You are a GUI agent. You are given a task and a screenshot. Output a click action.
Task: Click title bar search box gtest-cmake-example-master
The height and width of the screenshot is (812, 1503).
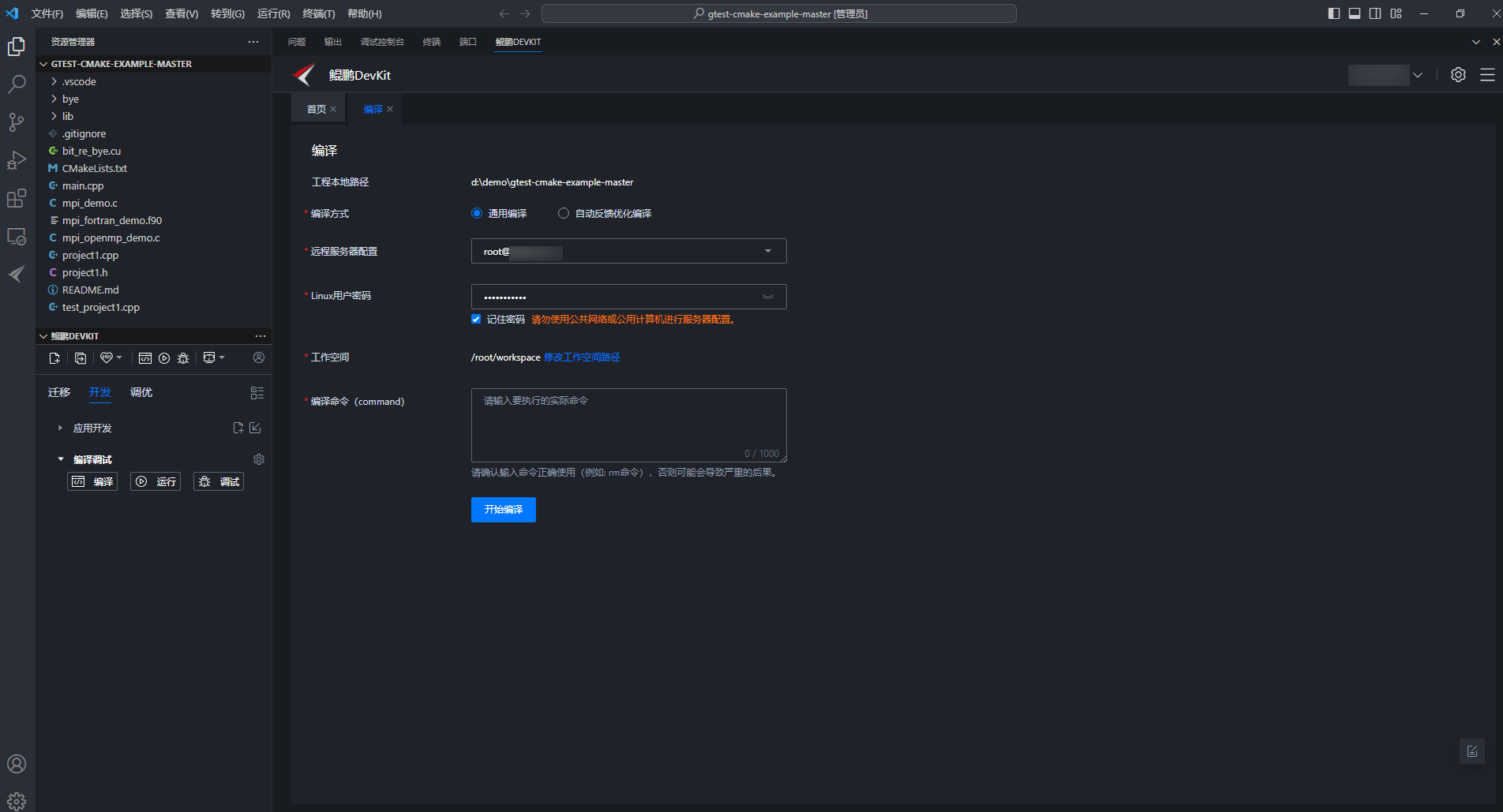(779, 13)
